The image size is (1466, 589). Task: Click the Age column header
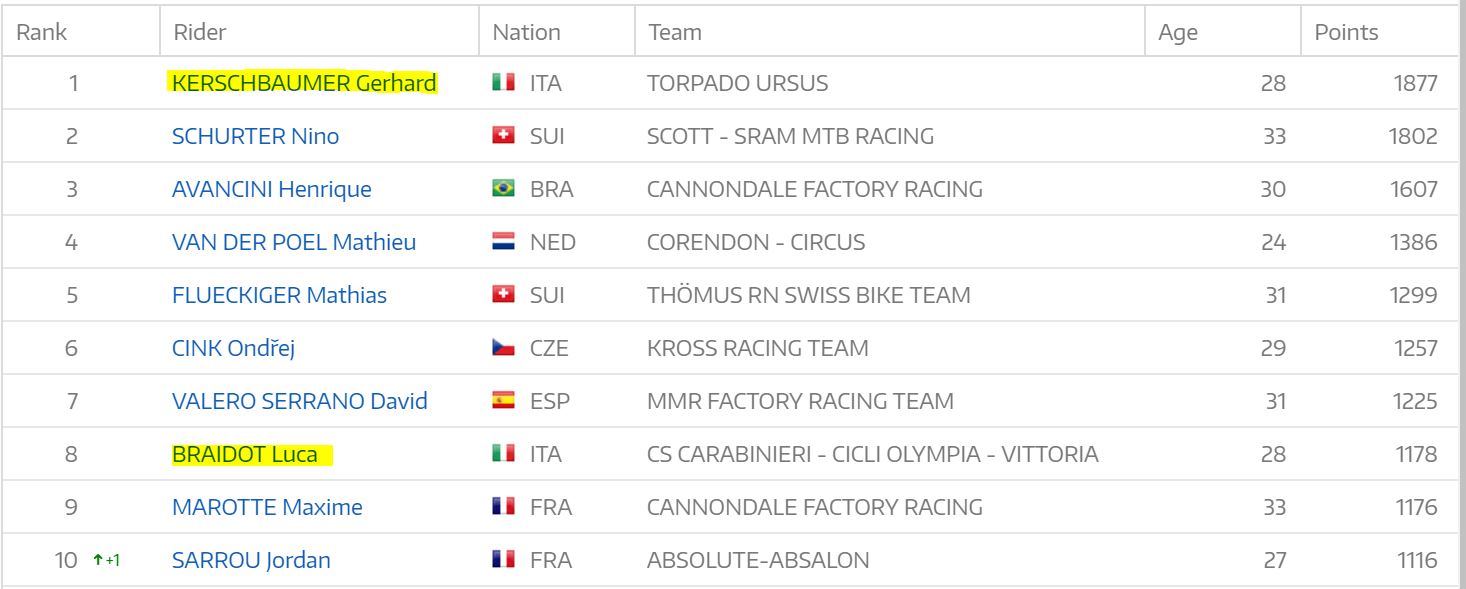click(x=1178, y=32)
